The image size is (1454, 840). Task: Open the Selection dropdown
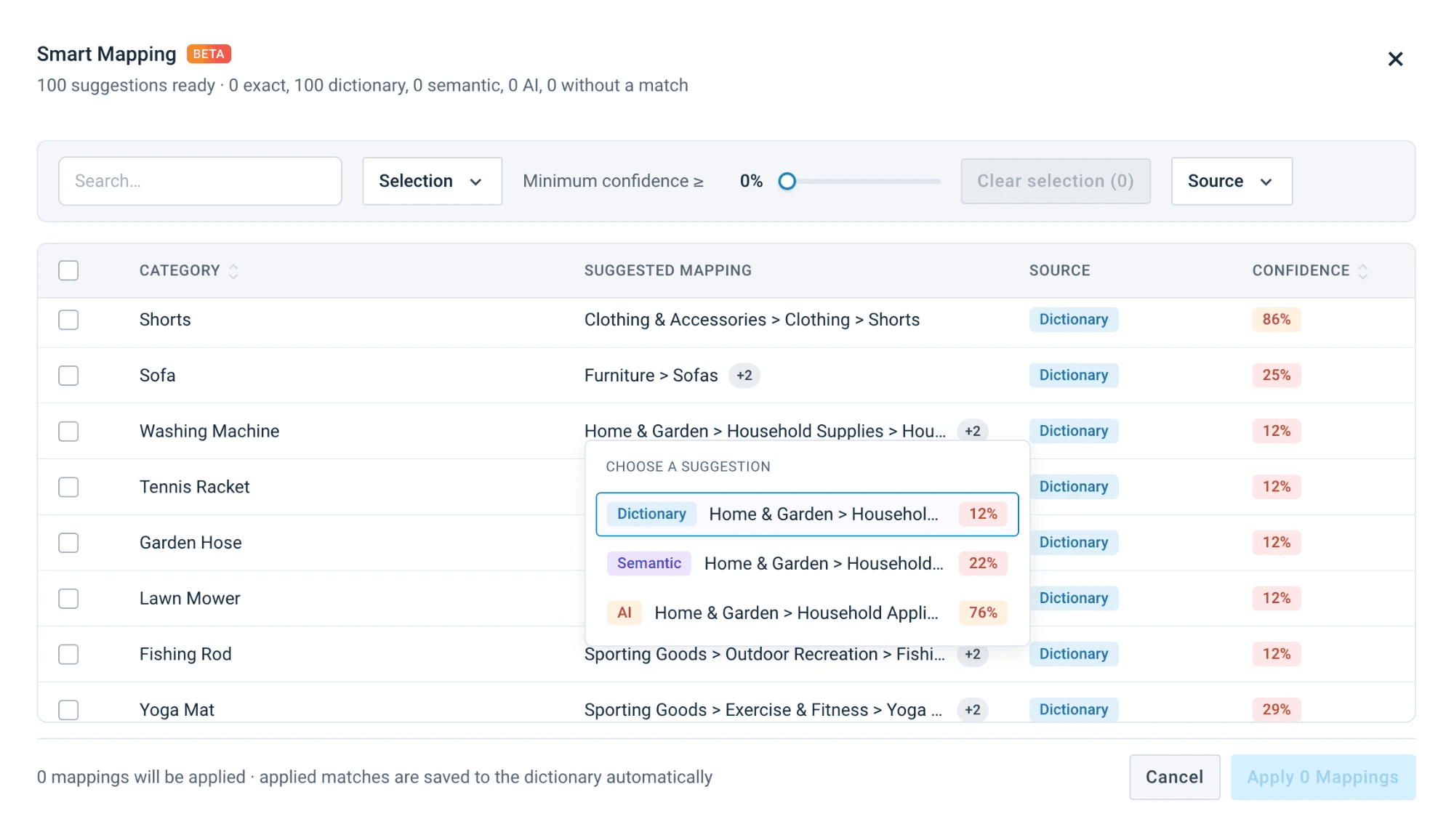pos(432,181)
